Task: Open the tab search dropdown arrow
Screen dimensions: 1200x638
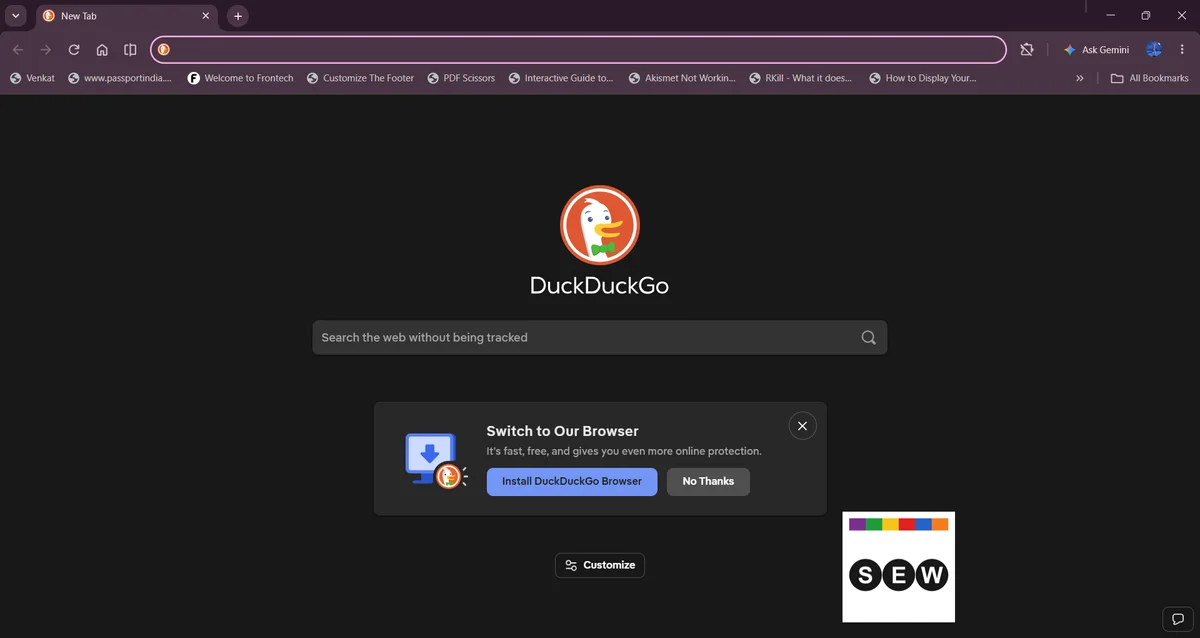Action: pos(16,16)
